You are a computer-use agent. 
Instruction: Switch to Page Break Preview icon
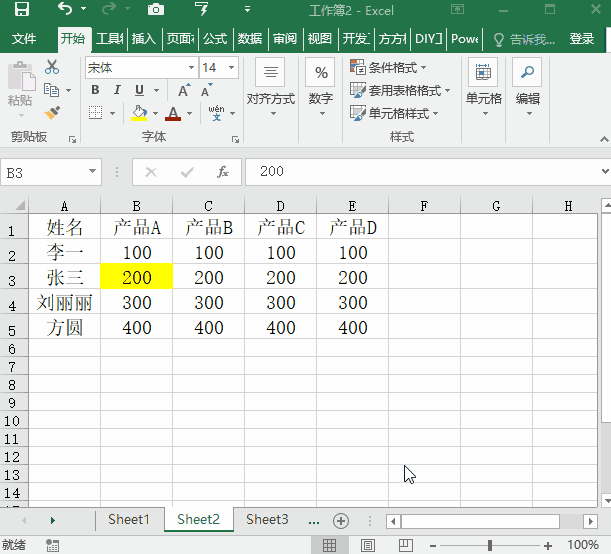(x=406, y=545)
